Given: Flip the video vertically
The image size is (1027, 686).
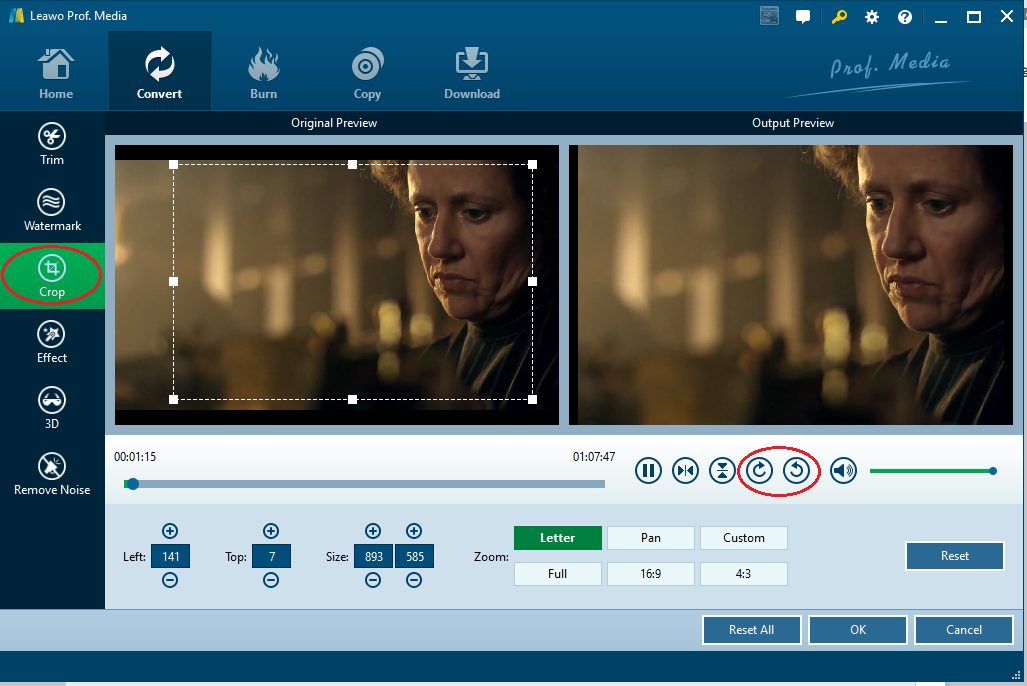Looking at the screenshot, I should tap(721, 470).
